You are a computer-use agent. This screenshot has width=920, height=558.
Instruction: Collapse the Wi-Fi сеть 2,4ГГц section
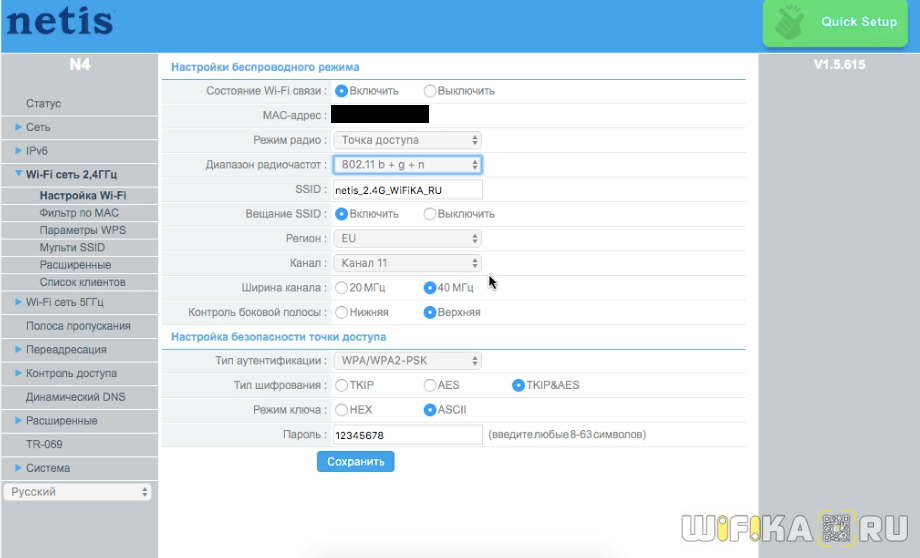(18, 174)
